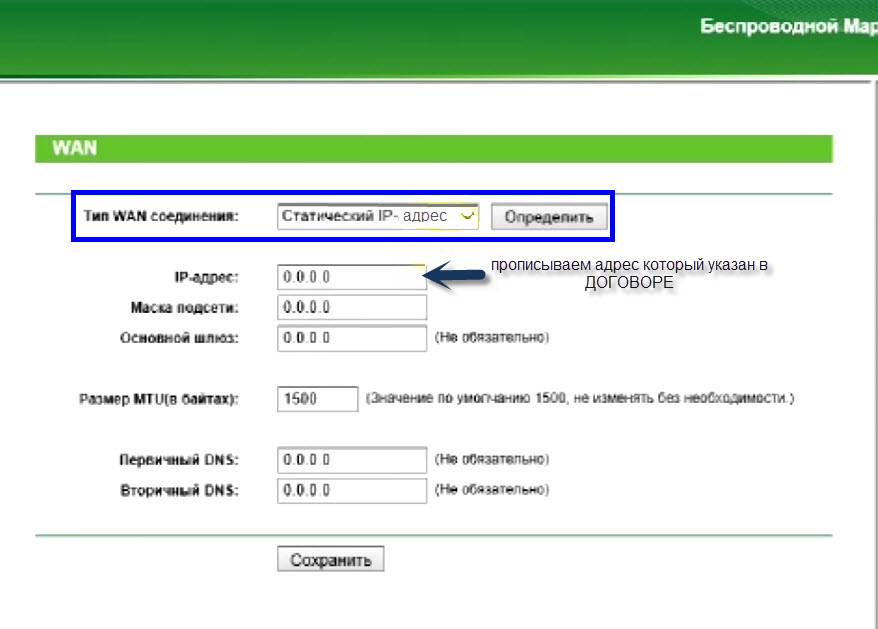The image size is (878, 629).
Task: Click into the Основной шлюз field
Action: coord(351,338)
